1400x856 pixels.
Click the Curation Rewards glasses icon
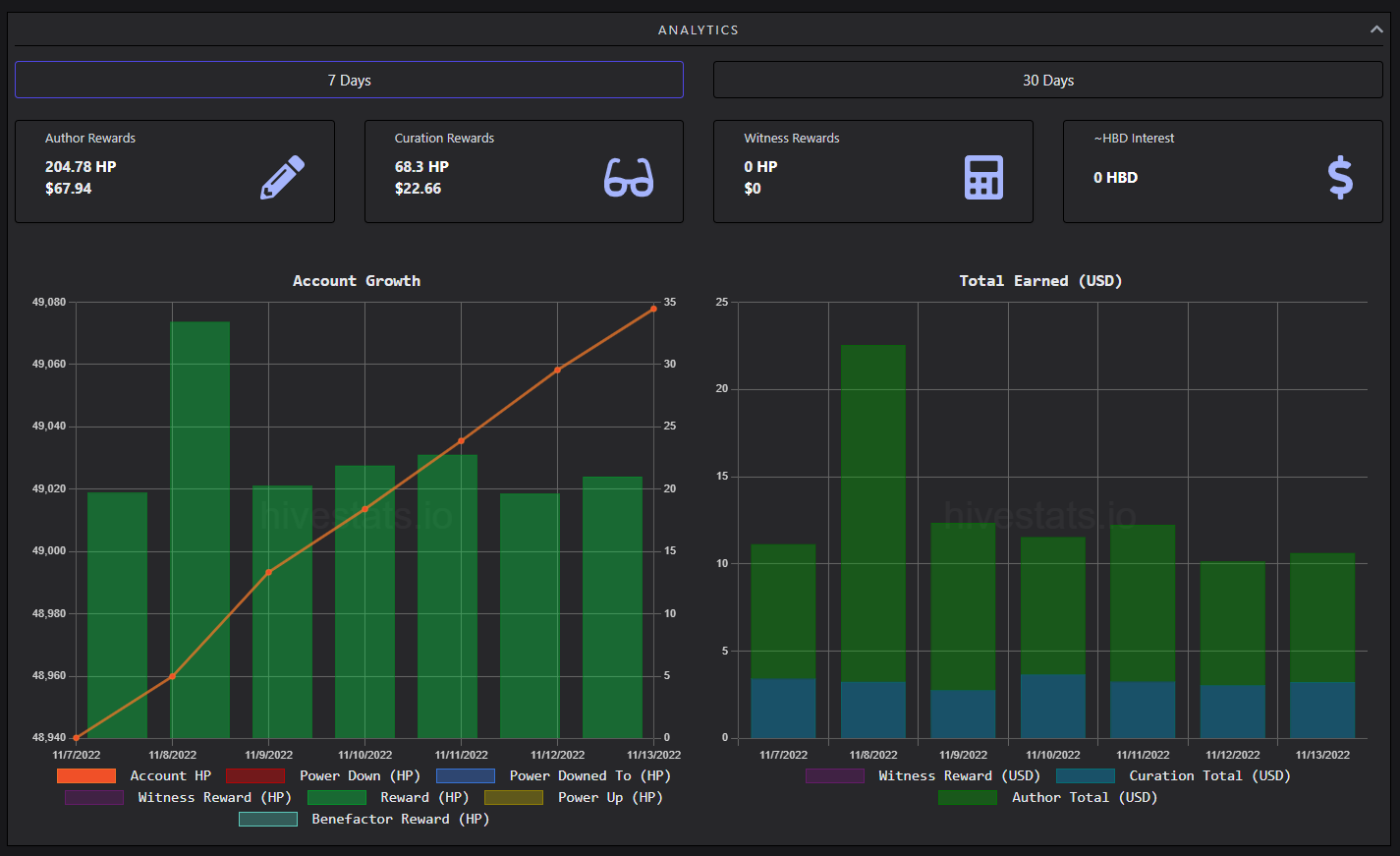[629, 178]
